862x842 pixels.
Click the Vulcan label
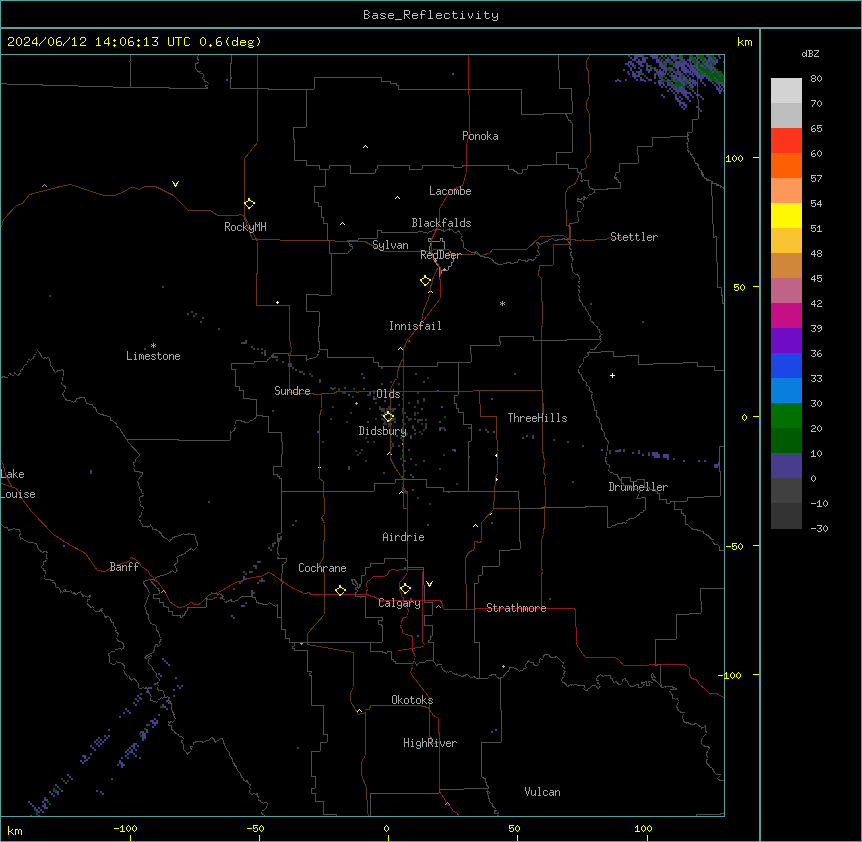tap(543, 792)
